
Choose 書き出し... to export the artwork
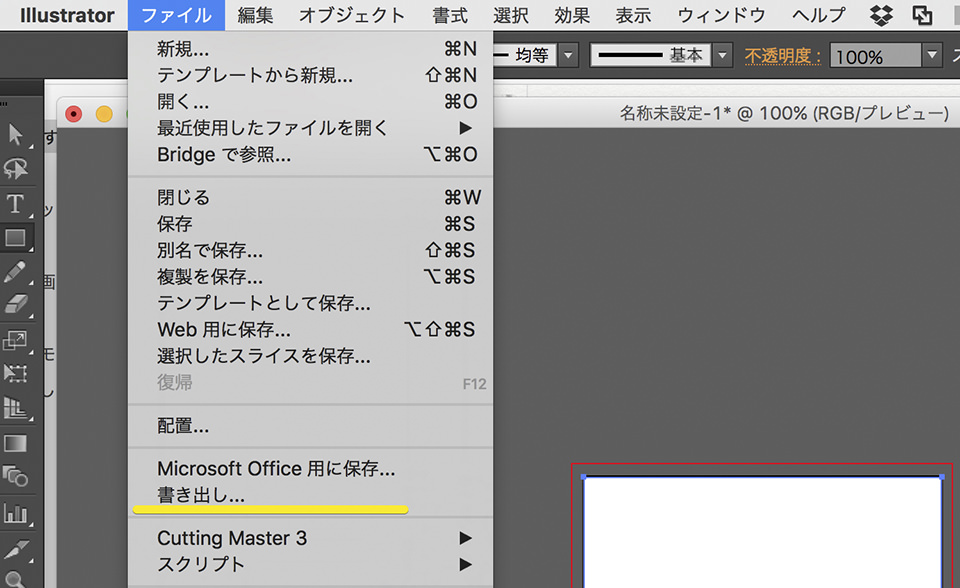point(310,495)
